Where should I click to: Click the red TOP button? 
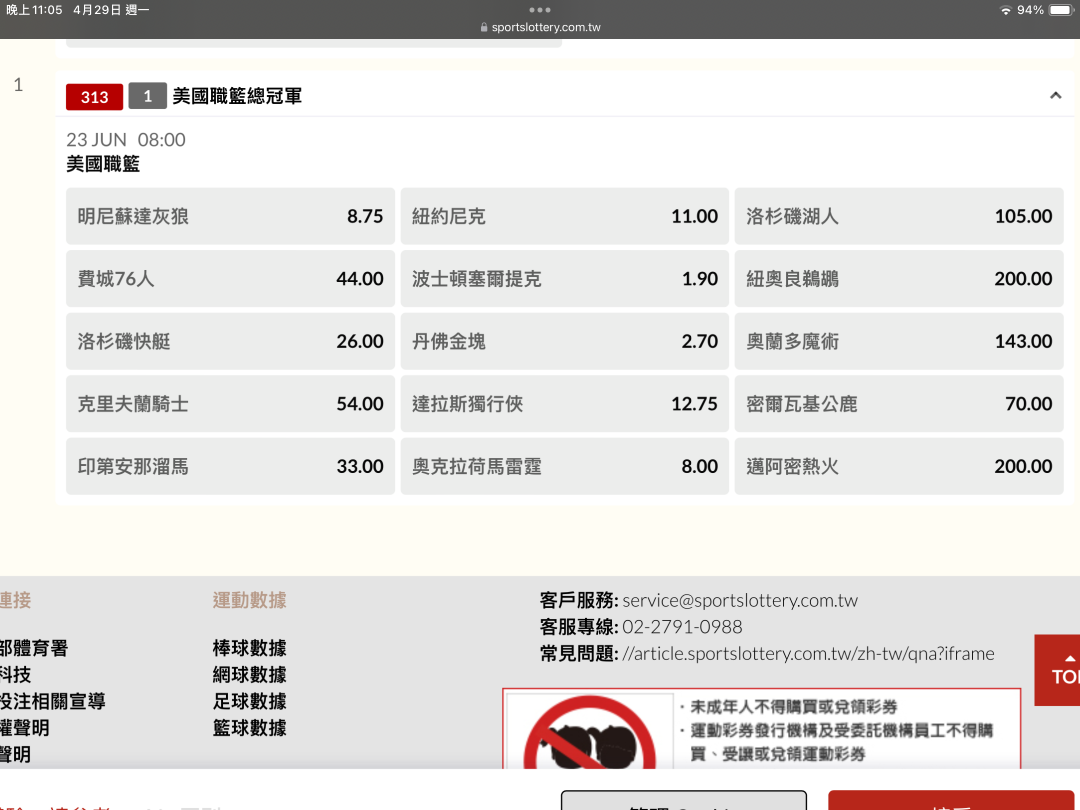click(1057, 670)
